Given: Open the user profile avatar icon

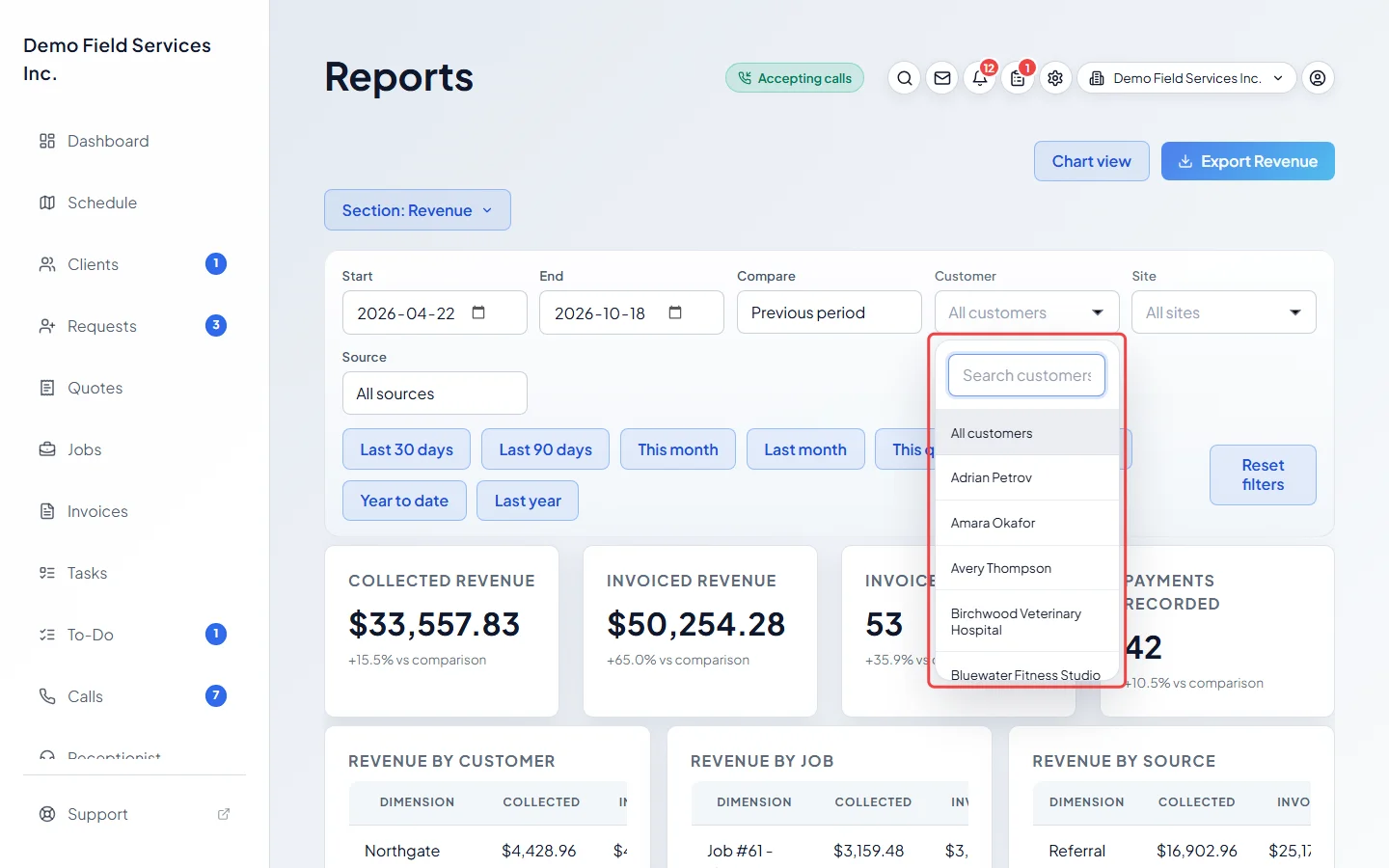Looking at the screenshot, I should pyautogui.click(x=1318, y=78).
